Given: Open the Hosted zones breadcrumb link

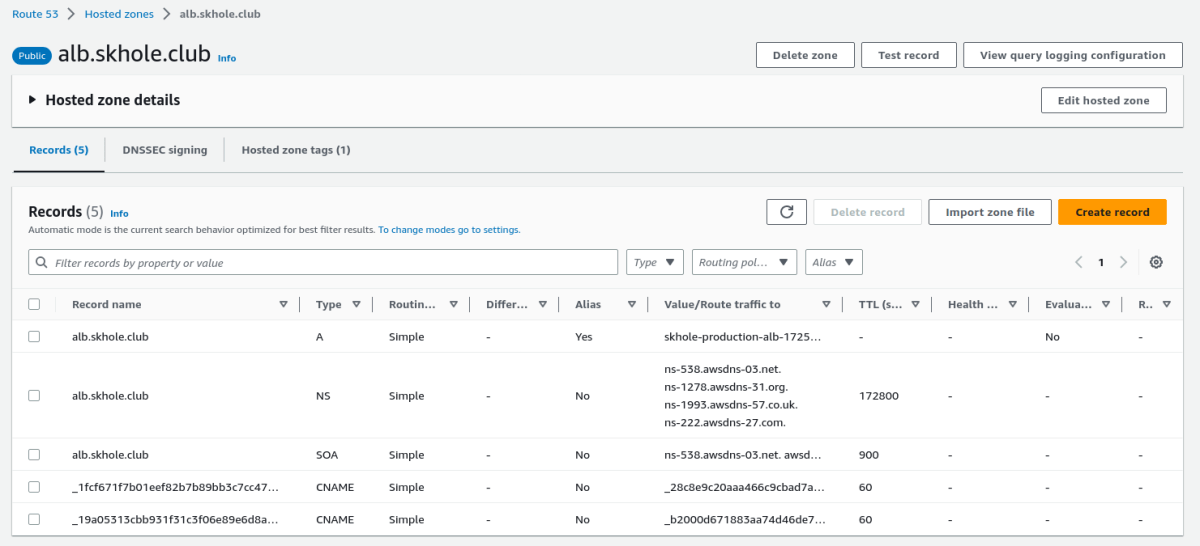Looking at the screenshot, I should click(119, 14).
